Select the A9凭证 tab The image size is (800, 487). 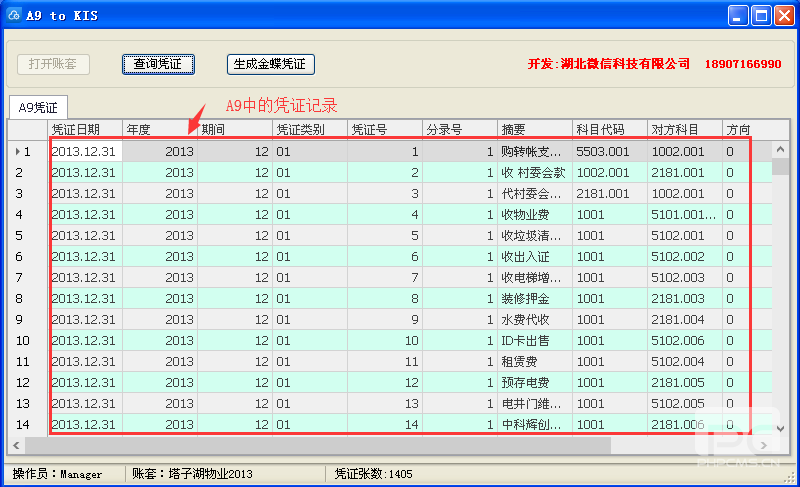39,108
